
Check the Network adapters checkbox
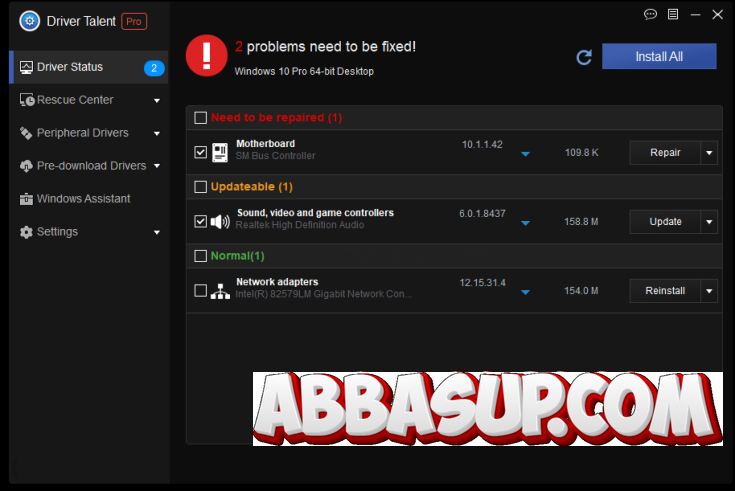point(201,291)
